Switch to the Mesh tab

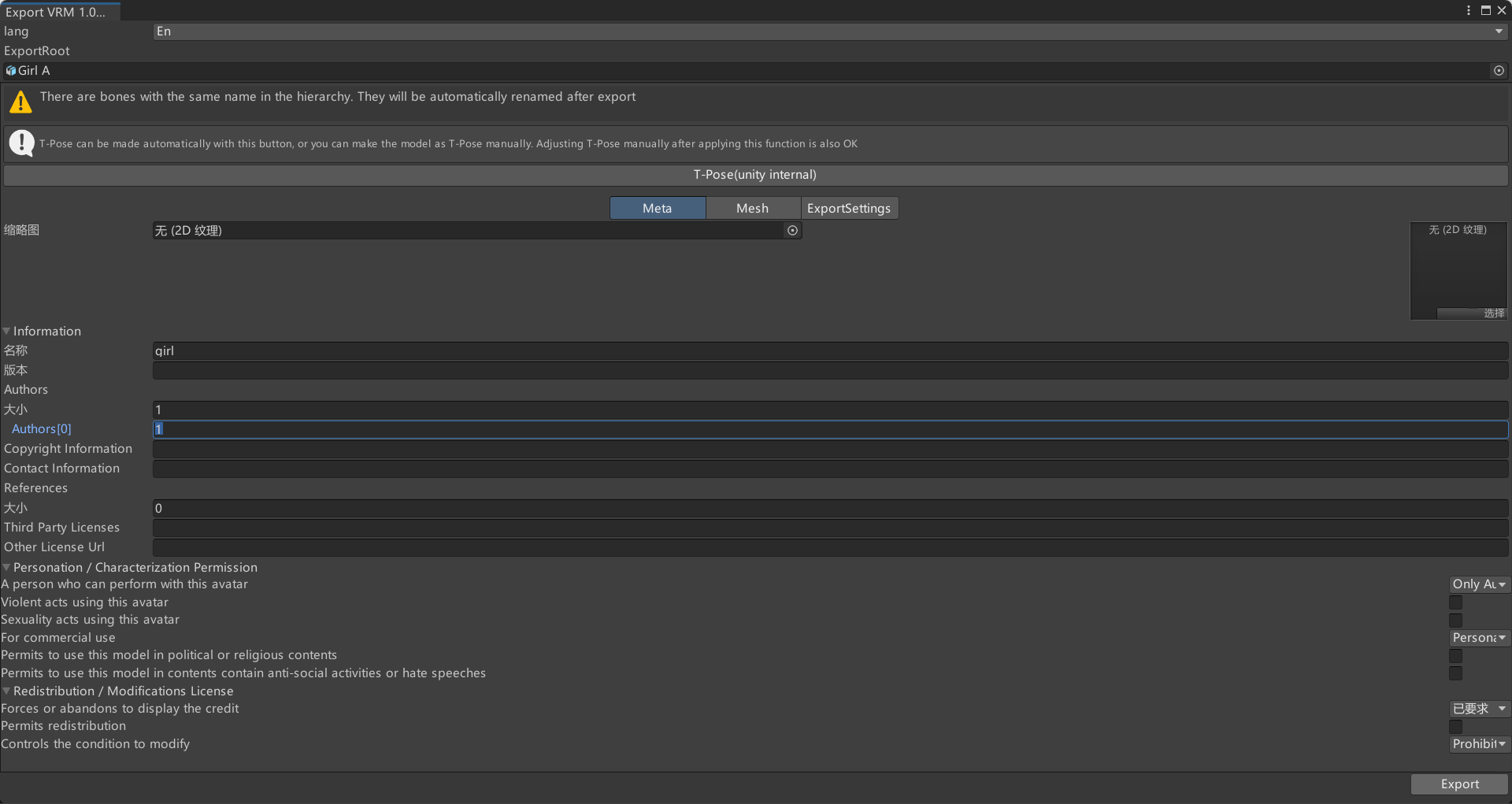click(x=753, y=209)
